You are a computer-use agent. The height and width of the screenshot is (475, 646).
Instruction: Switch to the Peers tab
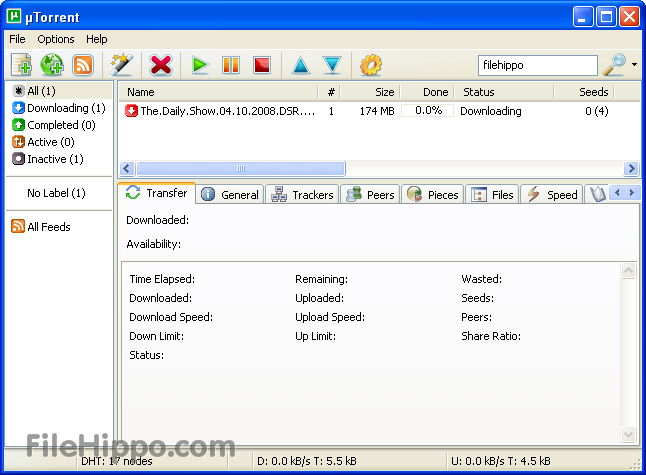[x=370, y=195]
